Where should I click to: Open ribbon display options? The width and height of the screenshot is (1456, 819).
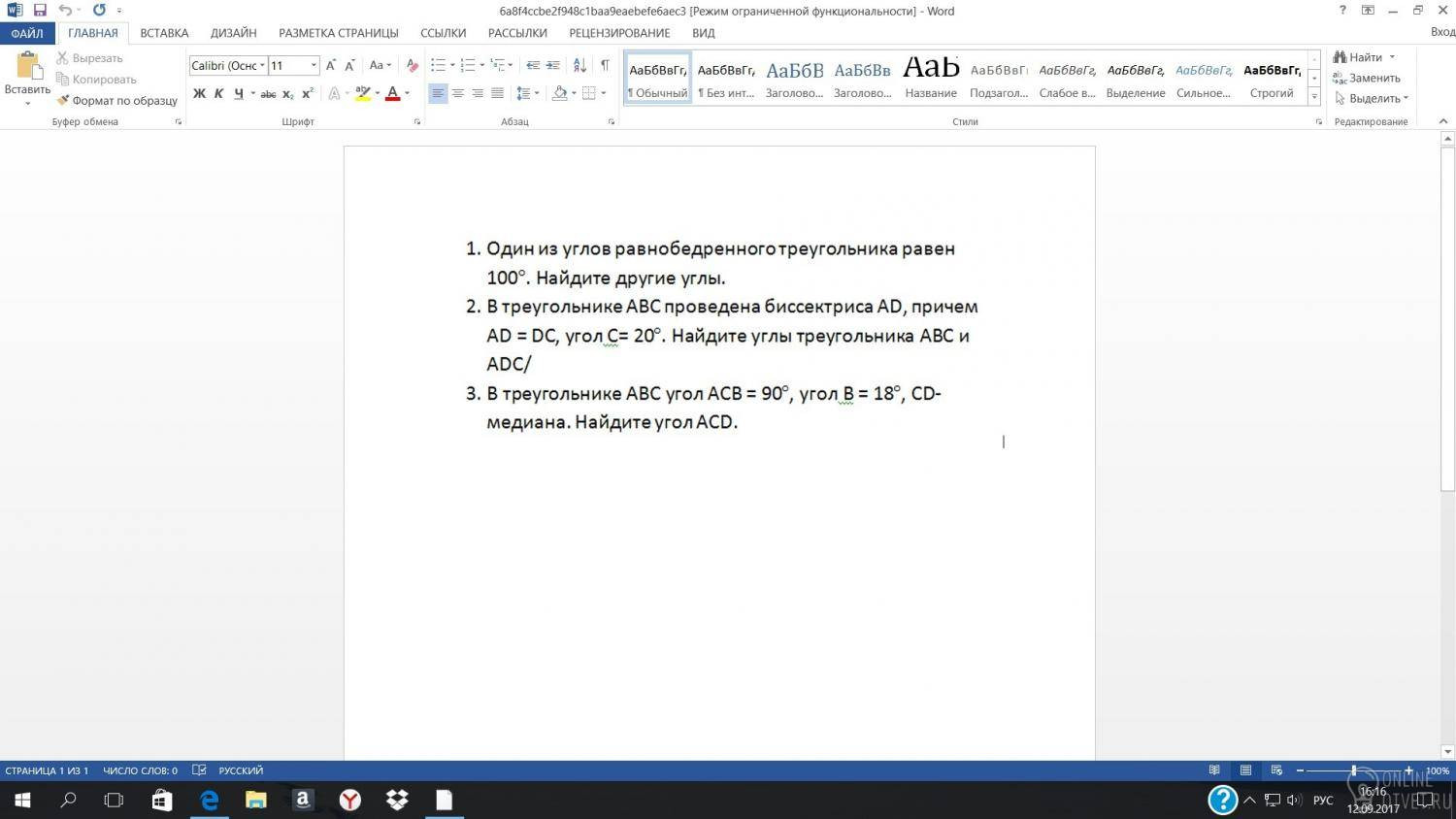(1368, 11)
